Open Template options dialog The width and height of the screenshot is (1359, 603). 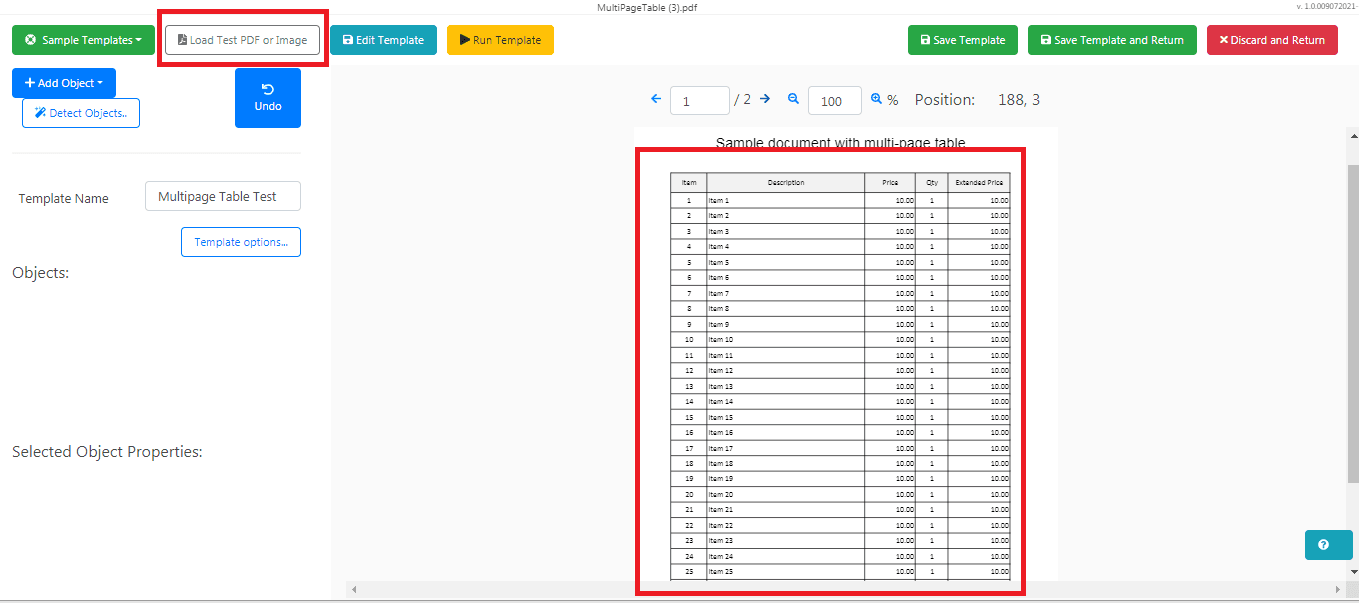pos(240,241)
